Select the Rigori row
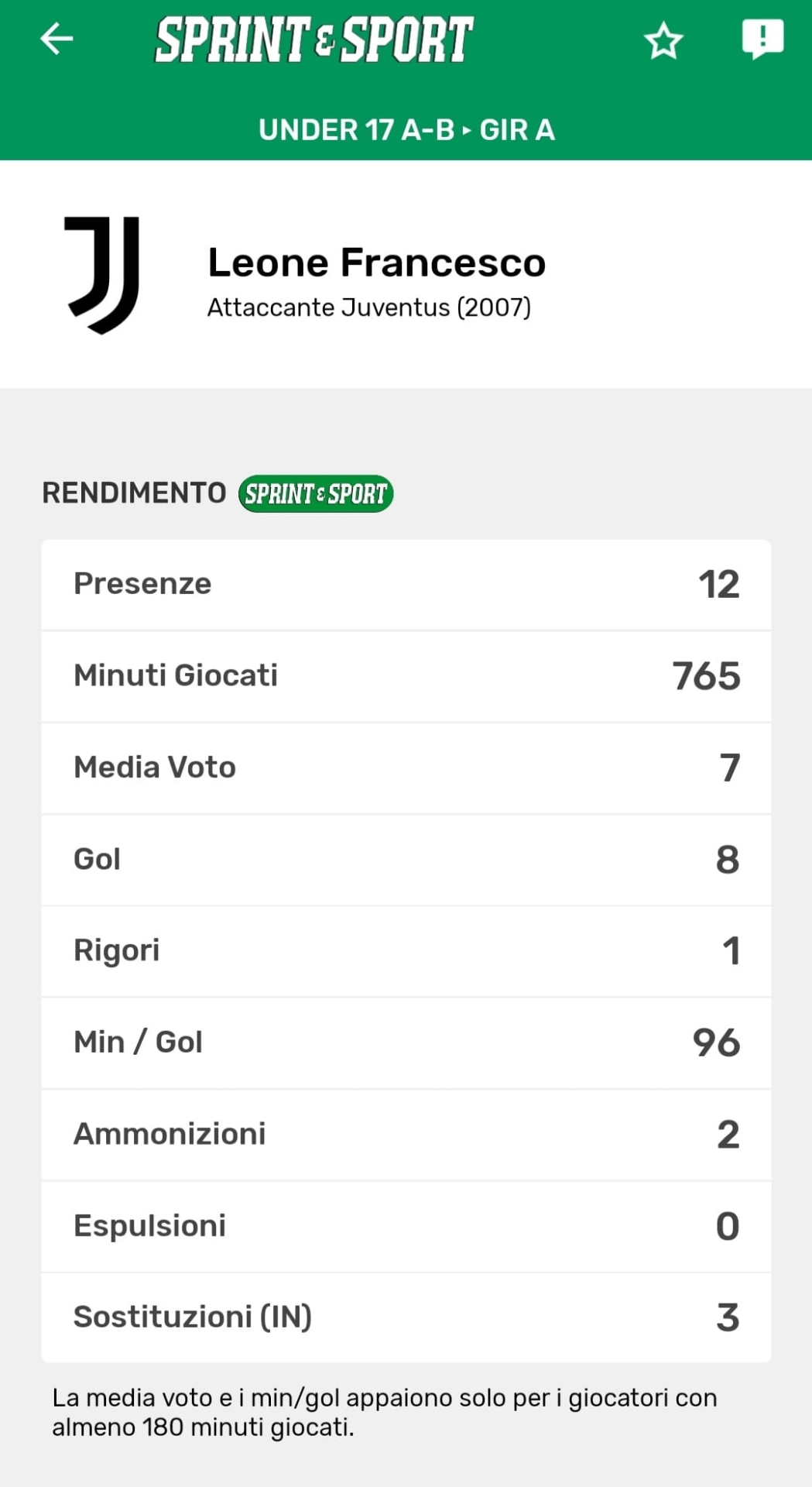812x1487 pixels. [406, 950]
